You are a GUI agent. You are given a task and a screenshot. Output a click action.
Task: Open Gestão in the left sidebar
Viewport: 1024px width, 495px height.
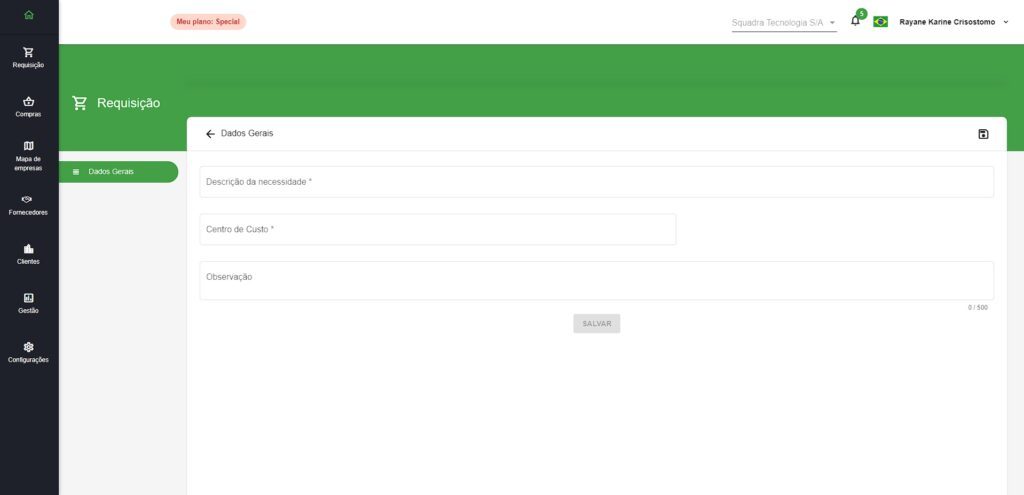tap(29, 304)
